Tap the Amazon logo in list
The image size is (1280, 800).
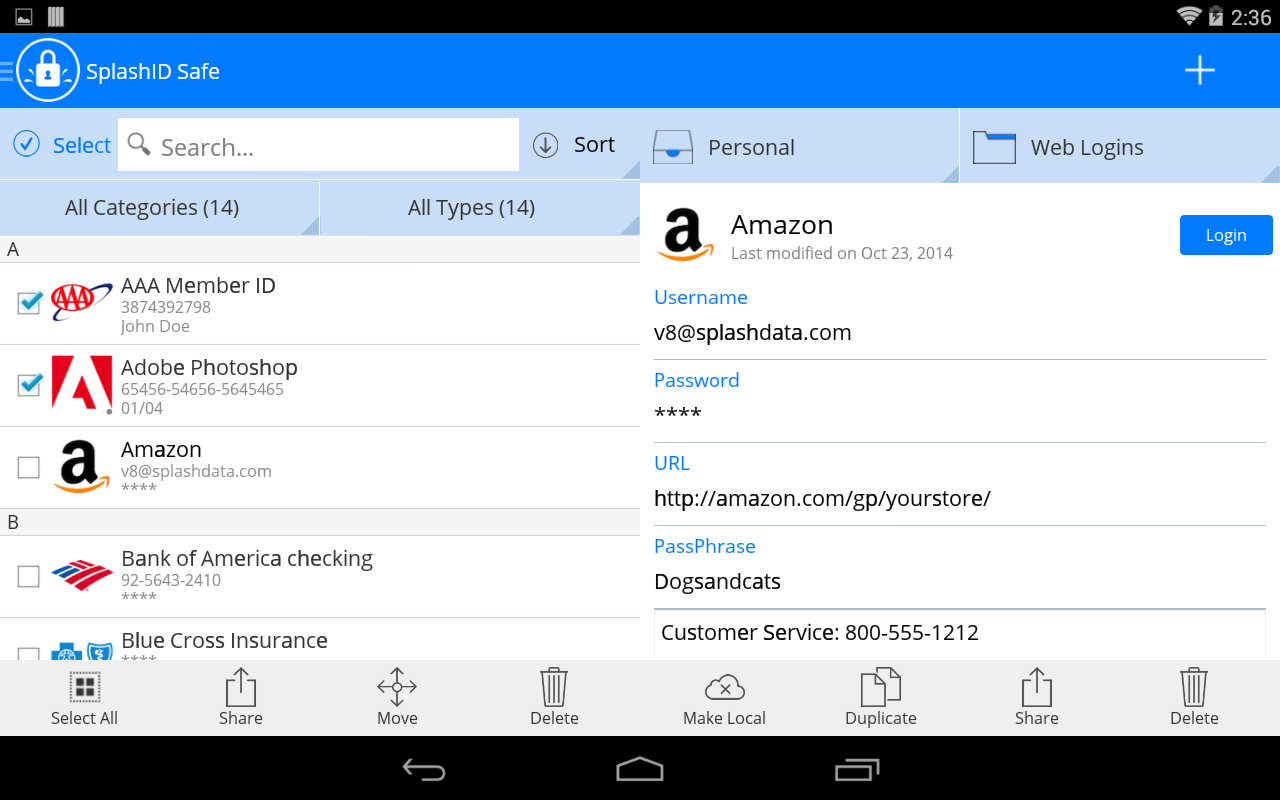[x=81, y=467]
